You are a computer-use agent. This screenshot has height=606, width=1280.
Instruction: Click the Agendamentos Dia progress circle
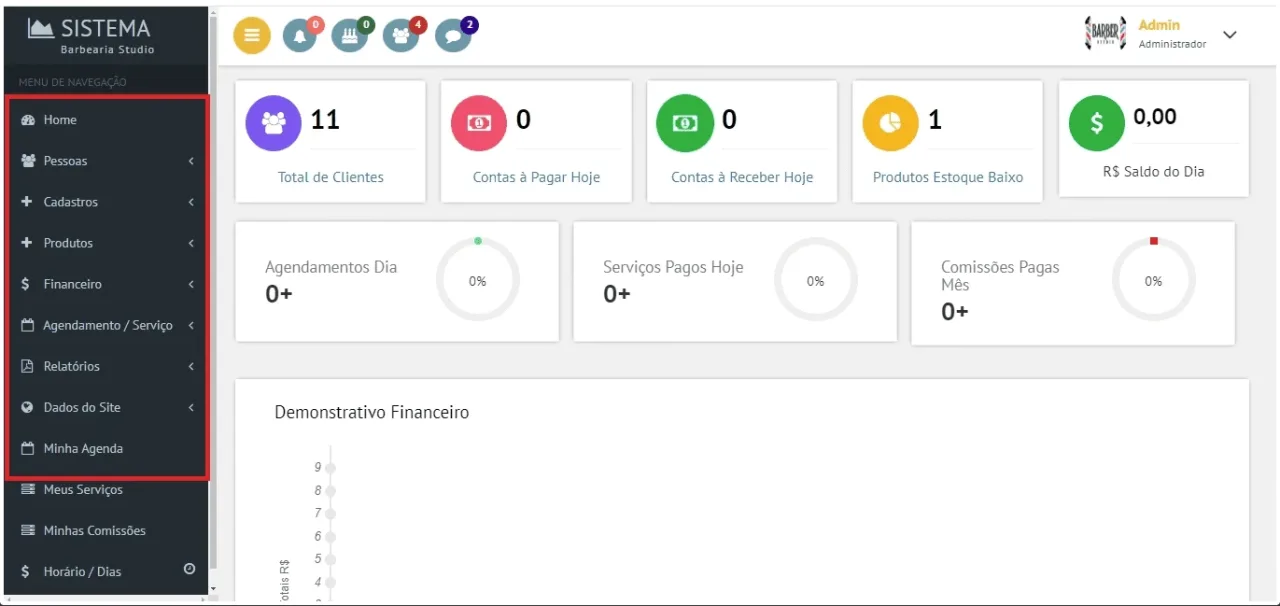(x=478, y=279)
